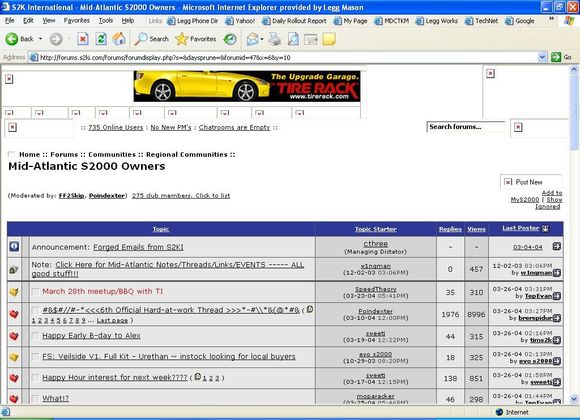The image size is (580, 420).
Task: Jump to last post of Forged Emails announcement
Action: [557, 246]
